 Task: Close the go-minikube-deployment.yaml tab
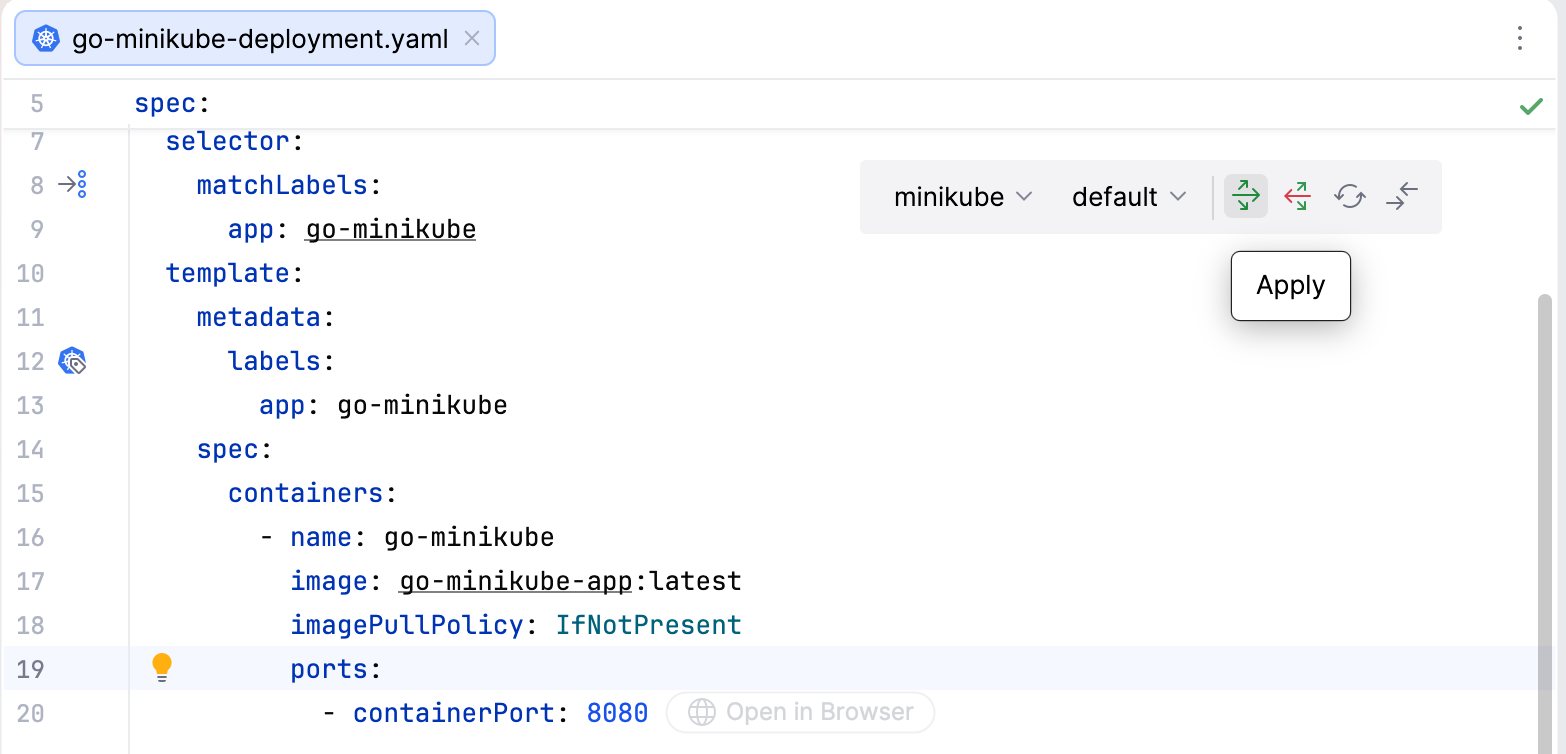pos(473,38)
